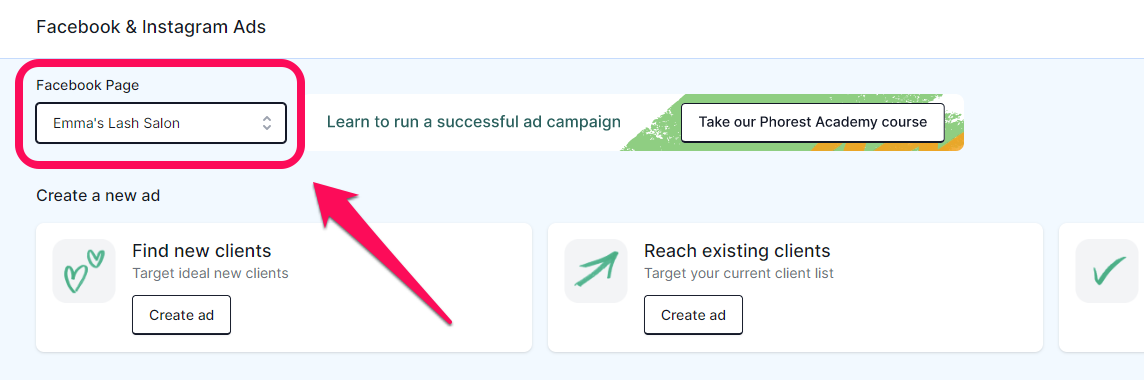Click Target ideal new clients subtitle
1144x380 pixels.
210,274
